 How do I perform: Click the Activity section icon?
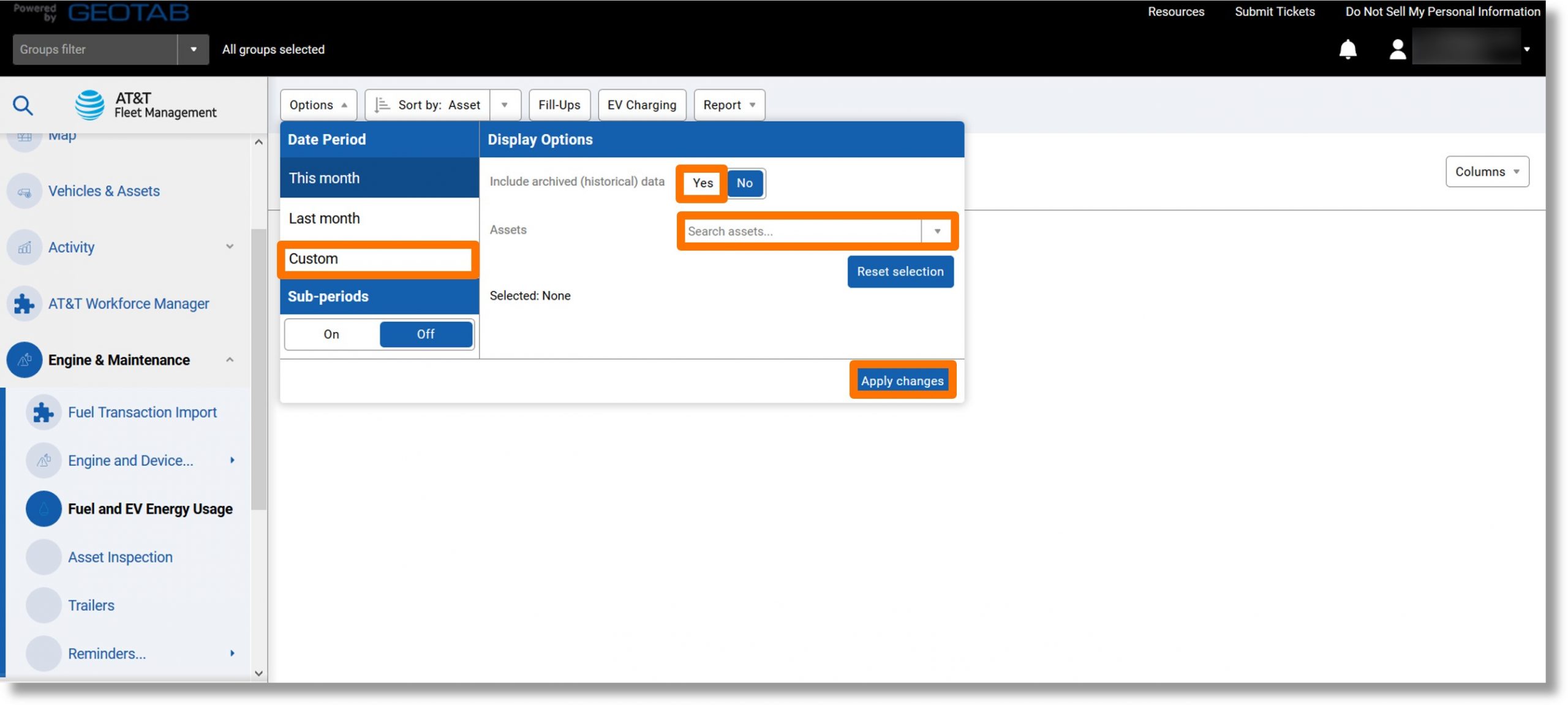[x=24, y=247]
